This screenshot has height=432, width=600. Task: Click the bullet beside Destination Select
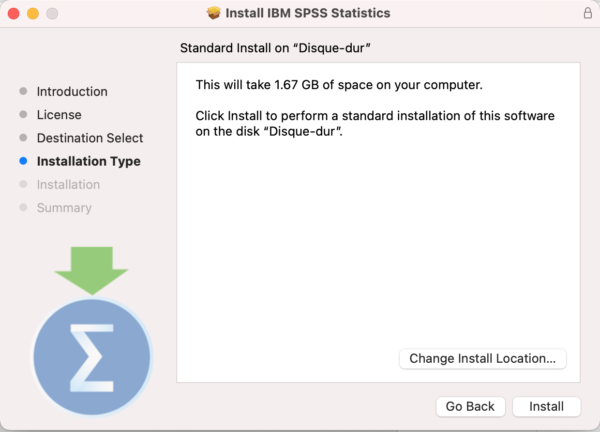click(x=23, y=137)
